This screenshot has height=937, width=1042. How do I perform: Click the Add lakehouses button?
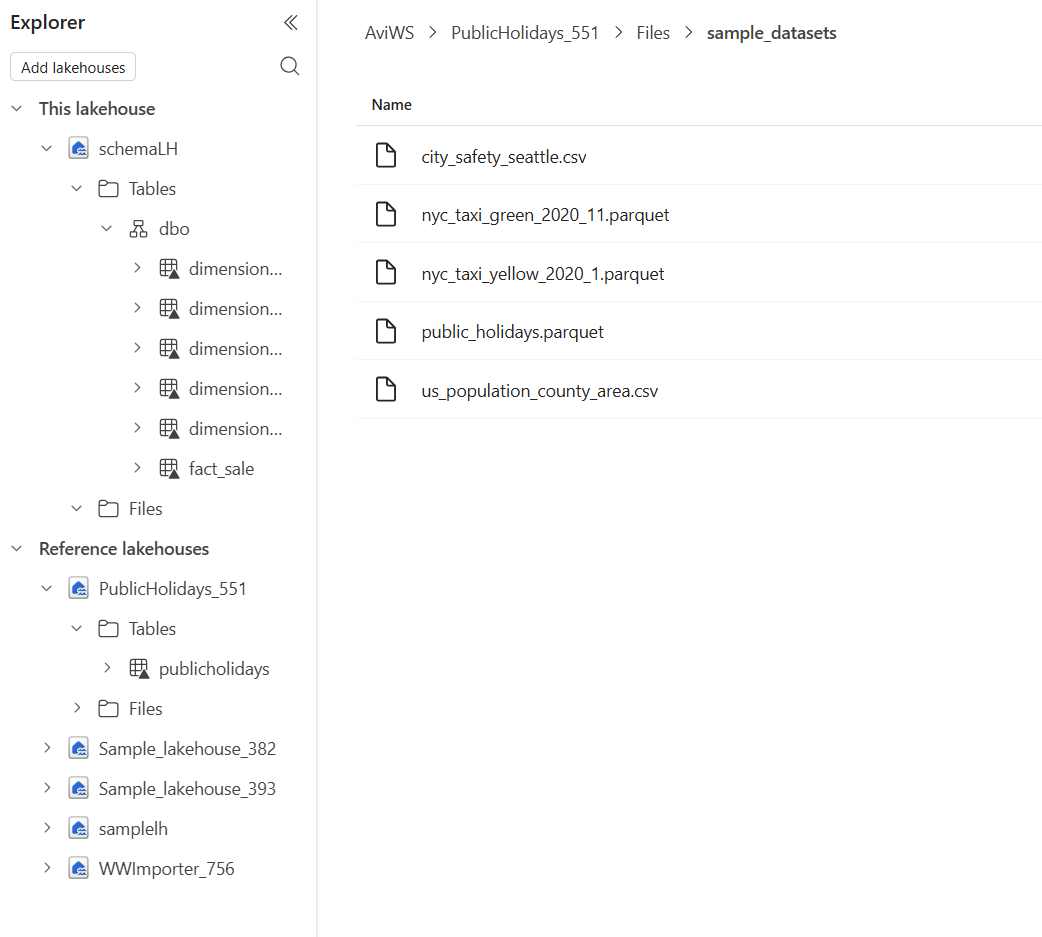(x=72, y=66)
